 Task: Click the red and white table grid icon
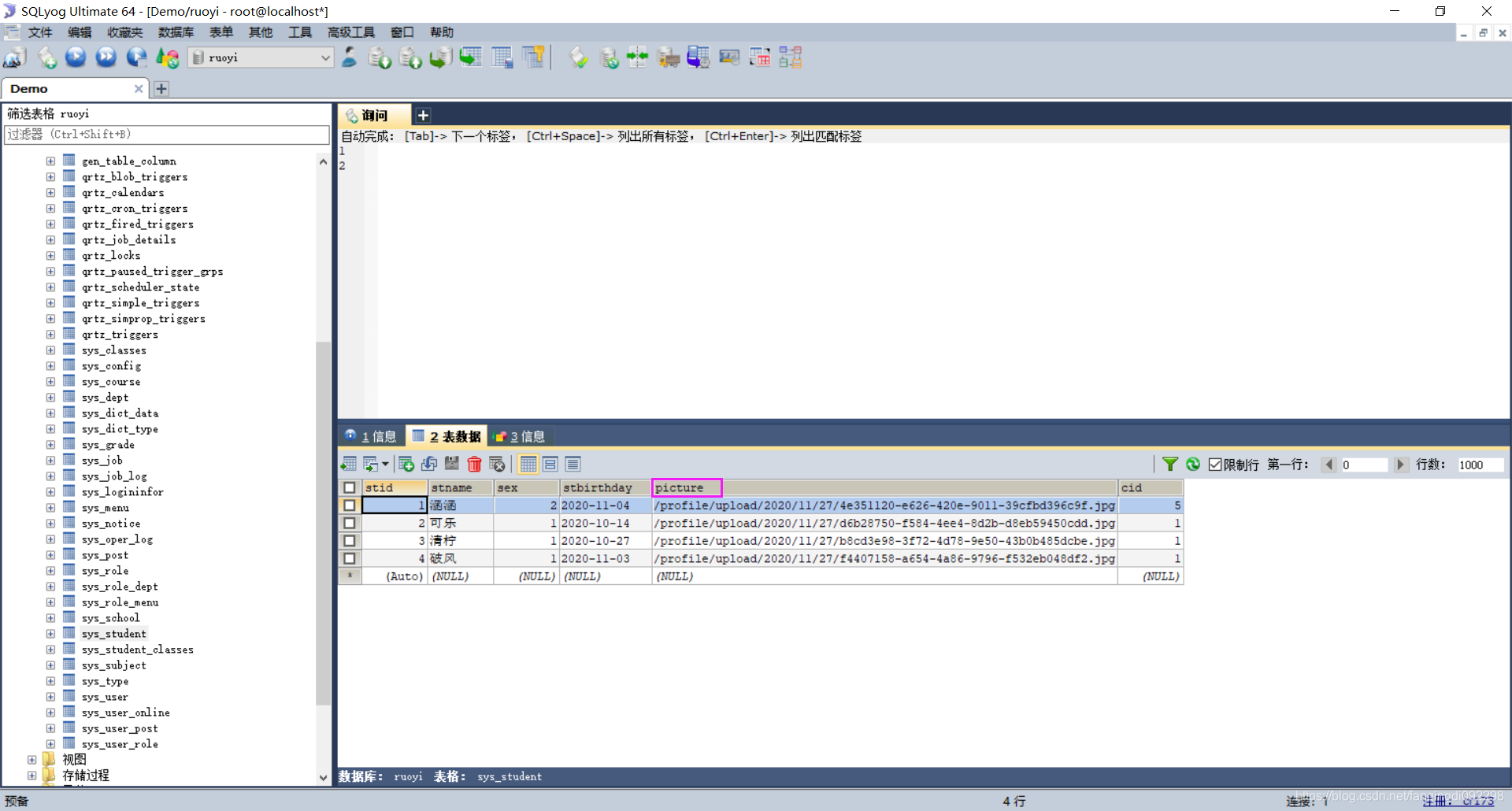click(760, 57)
